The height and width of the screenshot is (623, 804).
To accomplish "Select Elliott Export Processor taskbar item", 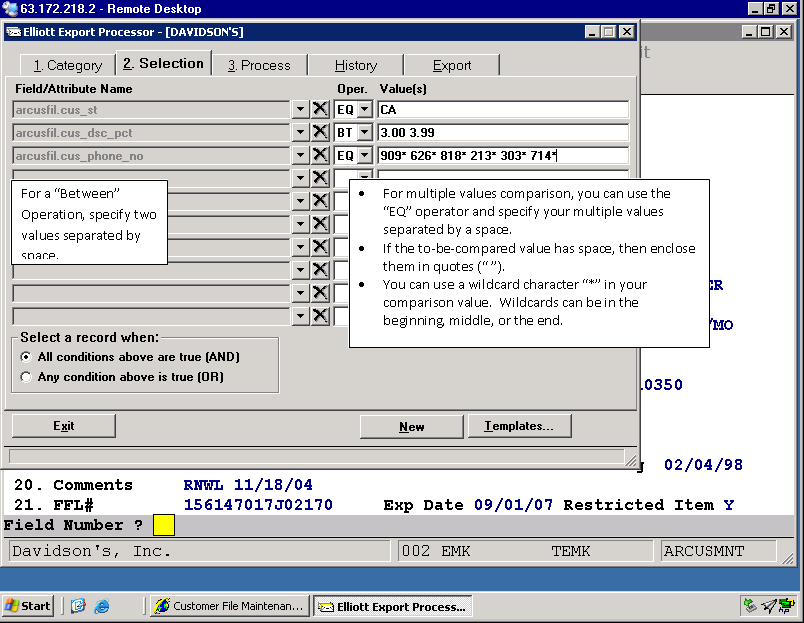I will coord(392,606).
